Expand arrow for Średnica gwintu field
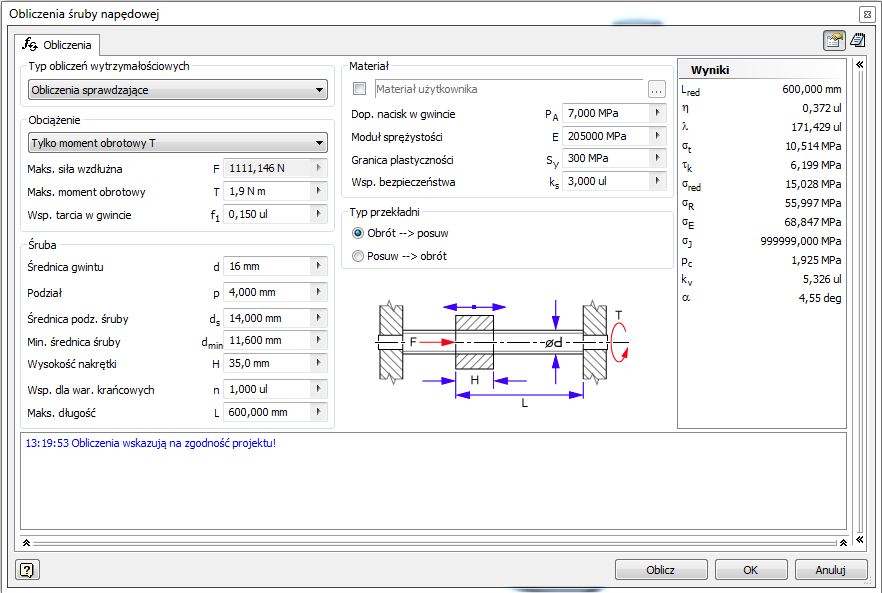The height and width of the screenshot is (593, 882). [x=318, y=266]
